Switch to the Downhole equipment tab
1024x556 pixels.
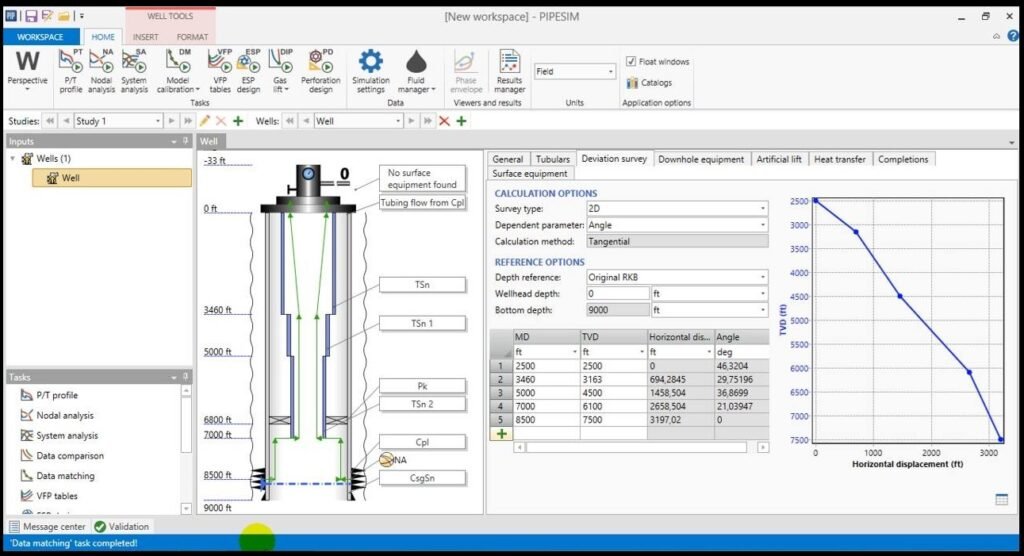[701, 159]
